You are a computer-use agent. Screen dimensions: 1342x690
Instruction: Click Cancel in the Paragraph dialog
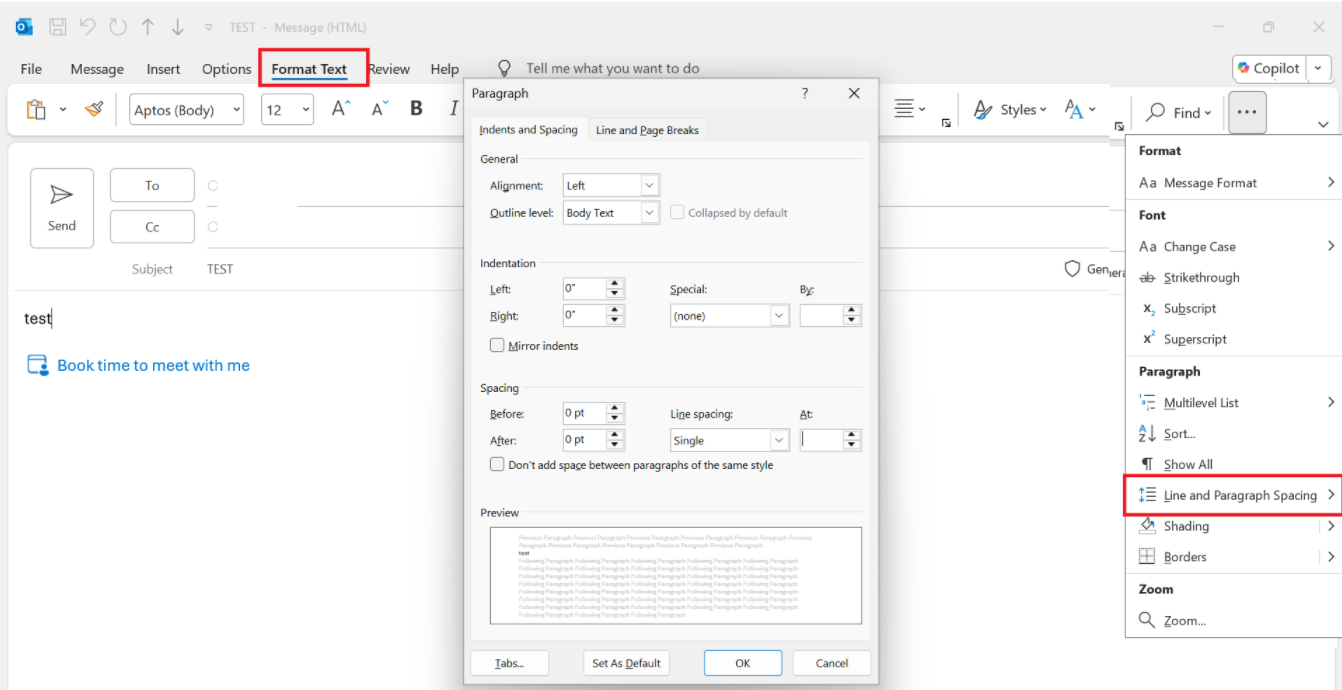(x=832, y=663)
